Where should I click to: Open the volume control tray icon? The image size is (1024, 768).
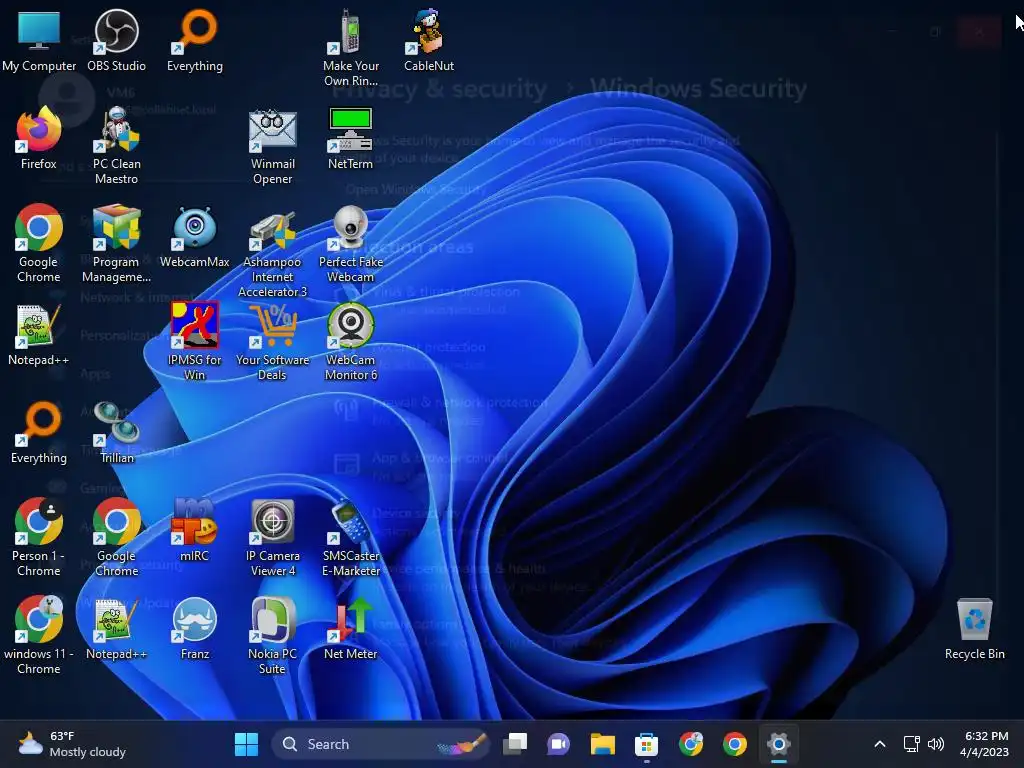936,744
